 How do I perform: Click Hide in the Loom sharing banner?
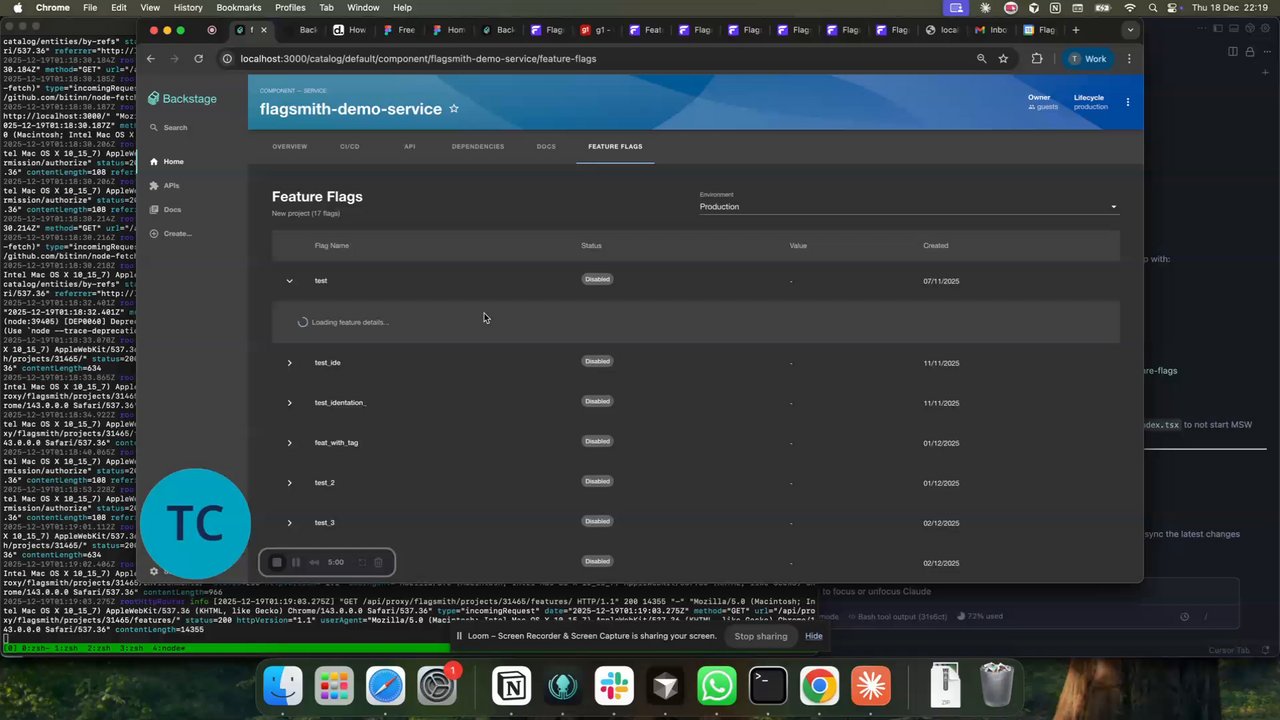coord(814,636)
